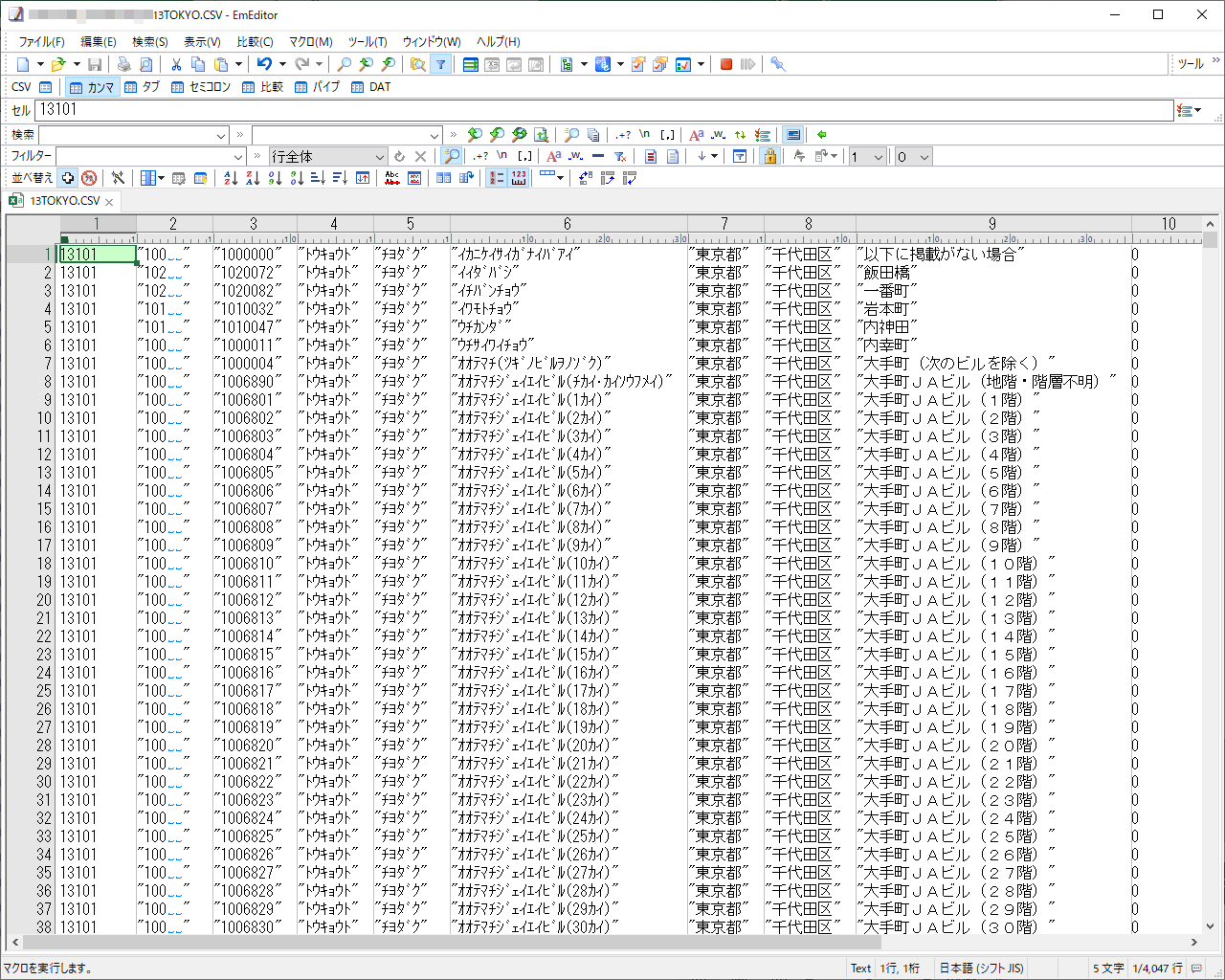The width and height of the screenshot is (1225, 980).
Task: Open the 検索 search history dropdown
Action: tap(222, 134)
